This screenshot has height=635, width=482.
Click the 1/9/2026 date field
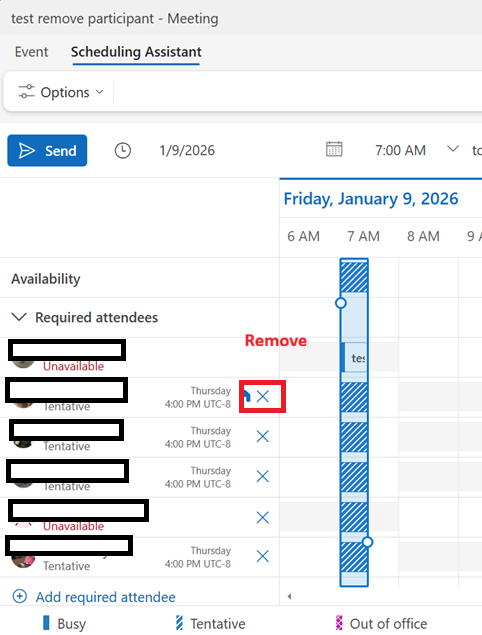point(187,151)
